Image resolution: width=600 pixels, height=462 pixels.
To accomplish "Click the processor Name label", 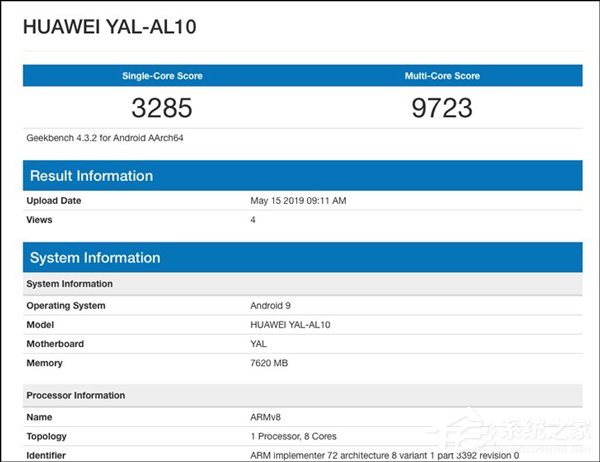I will (39, 417).
